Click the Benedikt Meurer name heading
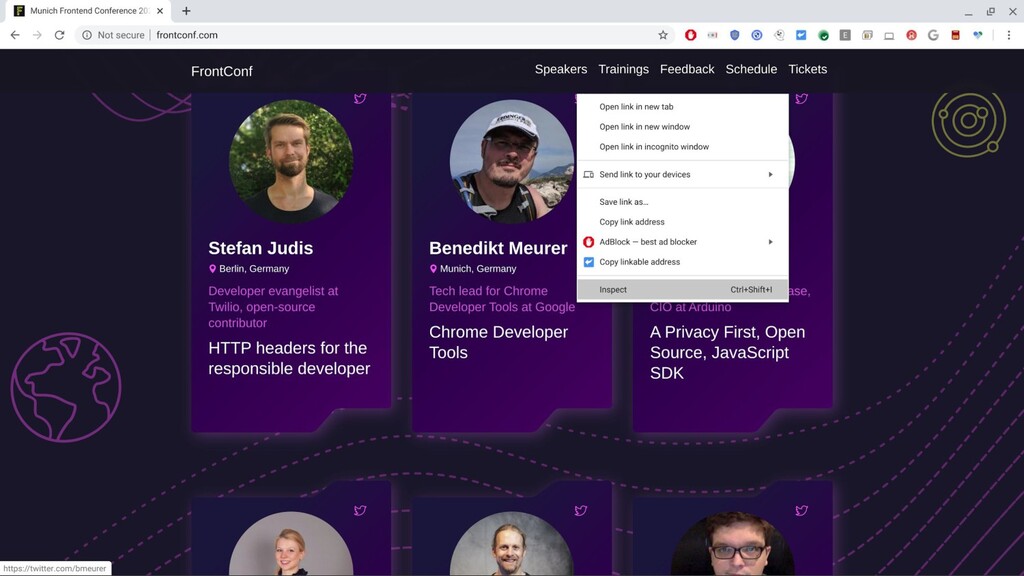Viewport: 1024px width, 576px height. [x=498, y=248]
